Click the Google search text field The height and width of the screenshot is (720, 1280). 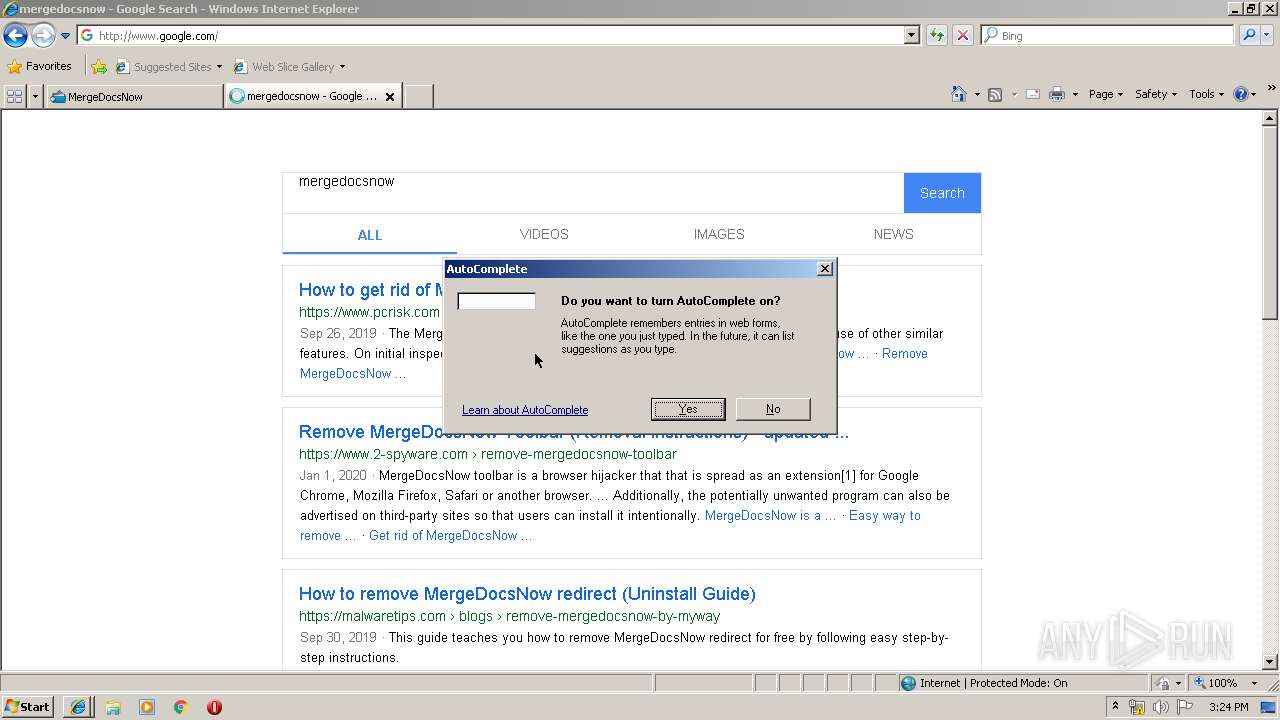[x=593, y=192]
